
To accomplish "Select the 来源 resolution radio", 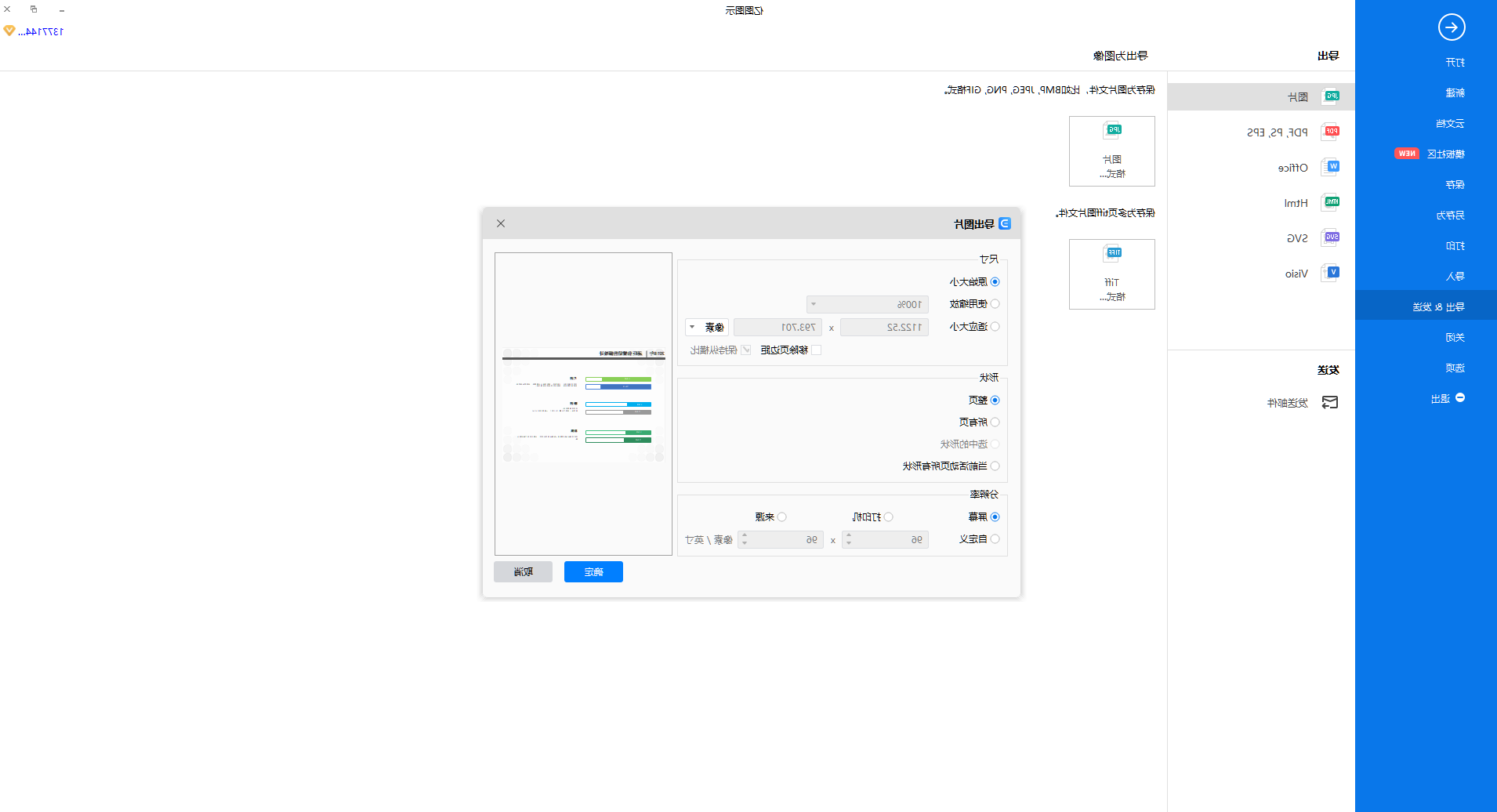I will click(782, 517).
